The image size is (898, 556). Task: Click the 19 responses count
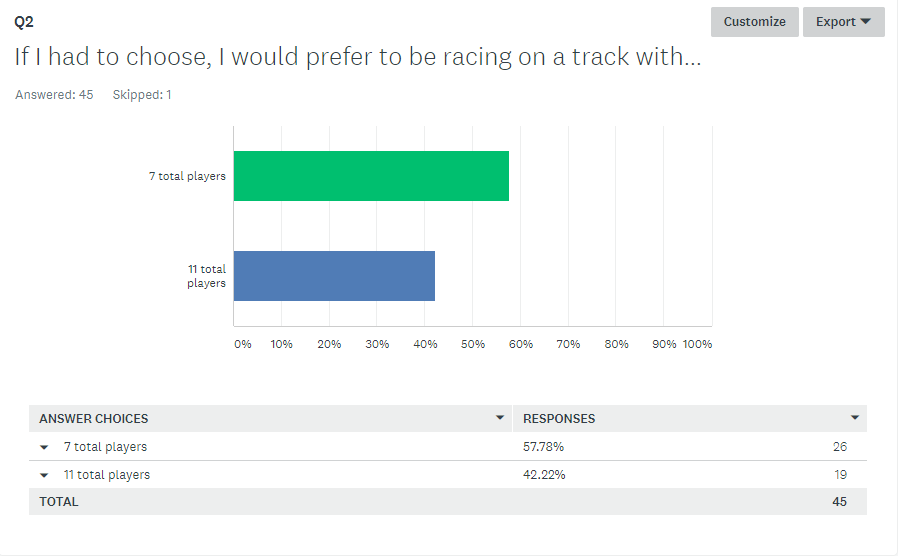[840, 475]
